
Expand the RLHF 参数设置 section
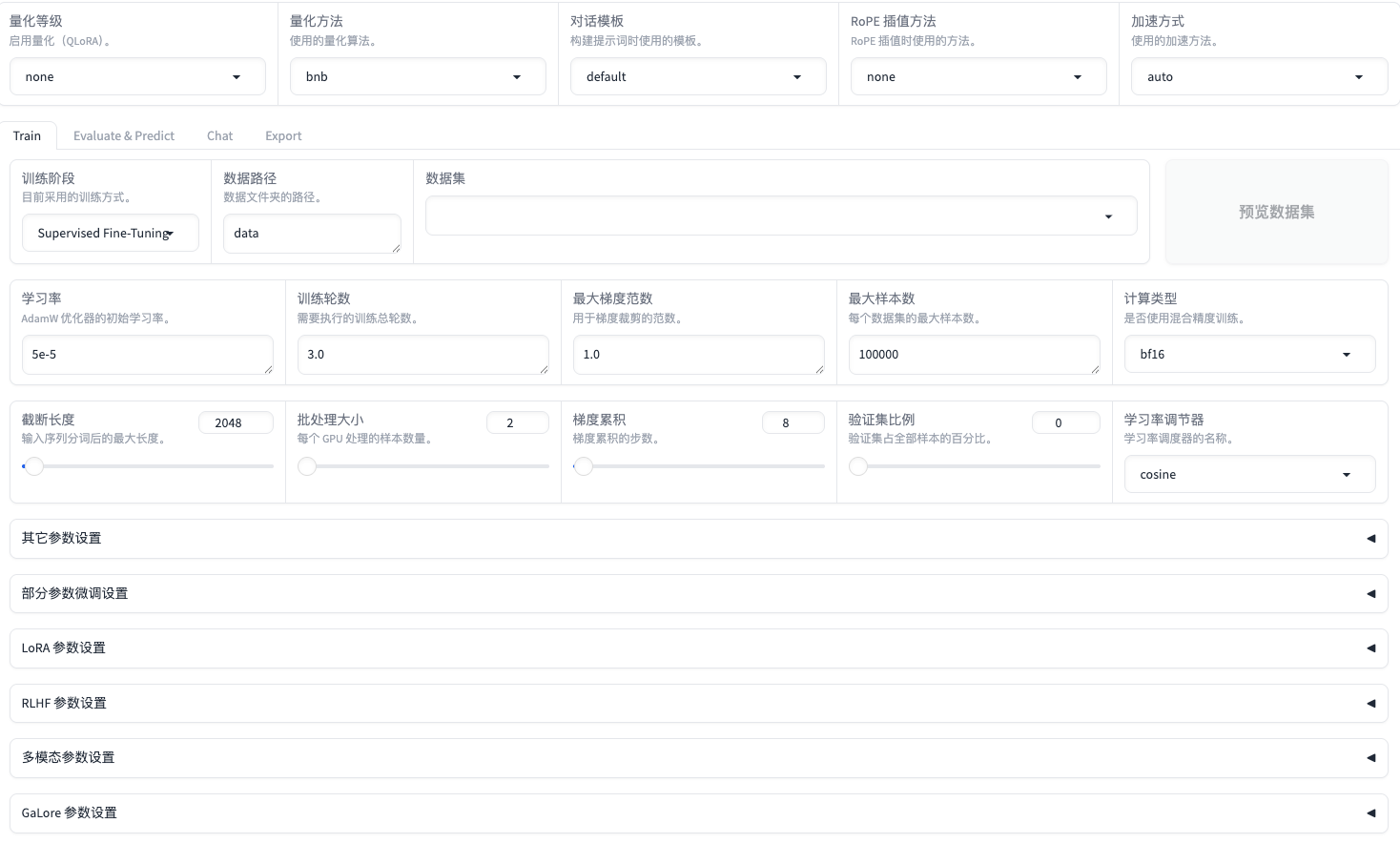(x=698, y=703)
